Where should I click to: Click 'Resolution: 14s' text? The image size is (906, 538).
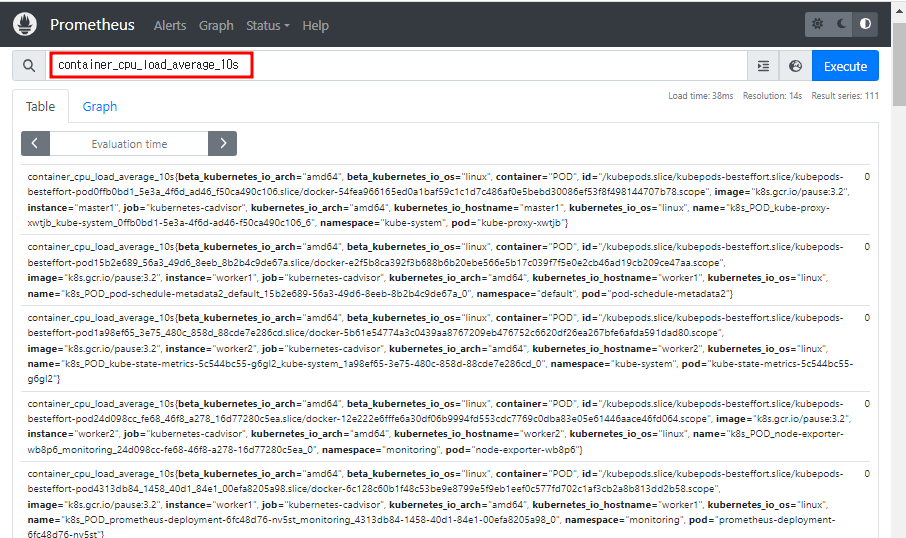point(773,96)
